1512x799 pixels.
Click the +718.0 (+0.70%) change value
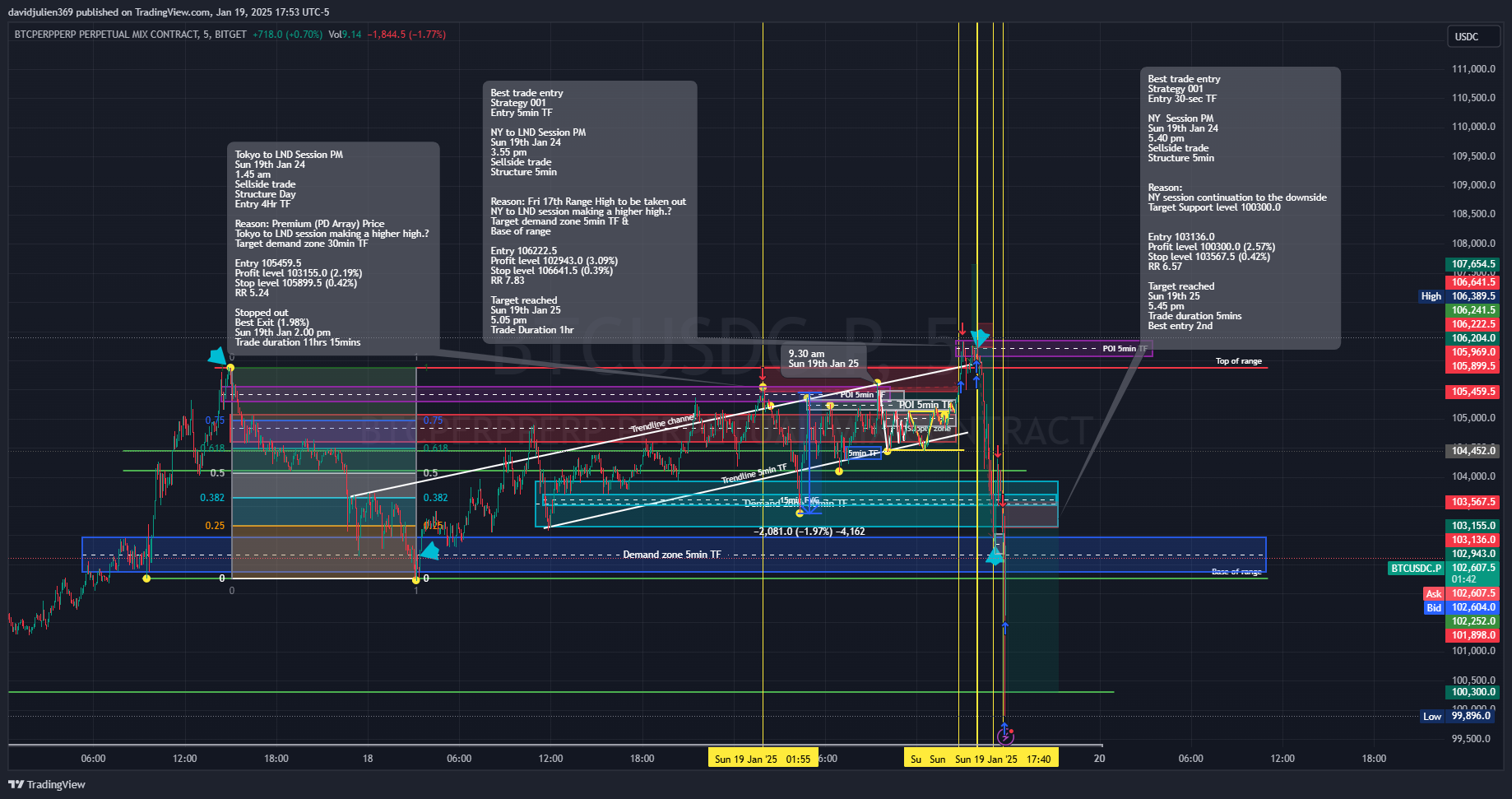(x=287, y=35)
